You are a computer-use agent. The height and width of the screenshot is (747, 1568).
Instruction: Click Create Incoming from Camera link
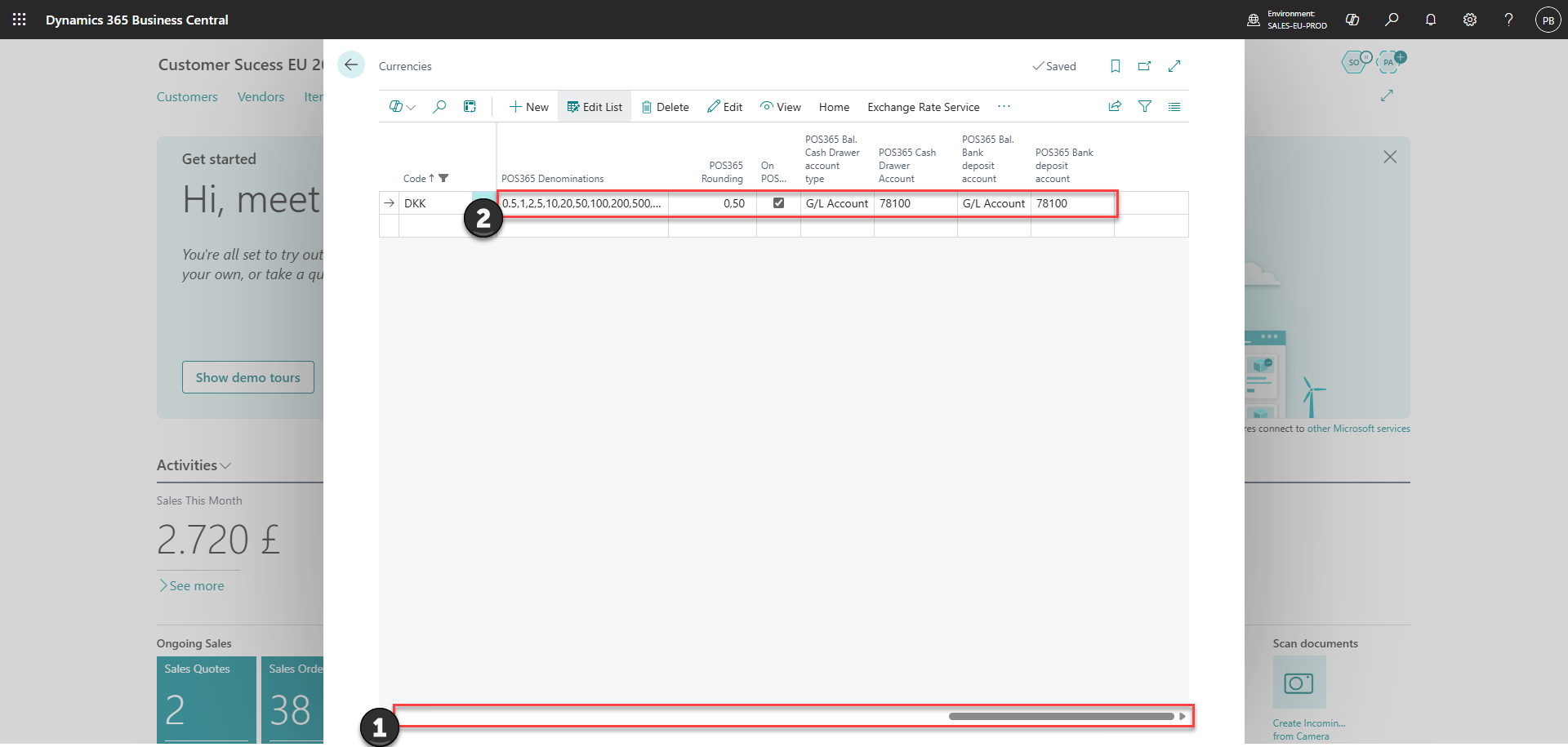(1308, 729)
